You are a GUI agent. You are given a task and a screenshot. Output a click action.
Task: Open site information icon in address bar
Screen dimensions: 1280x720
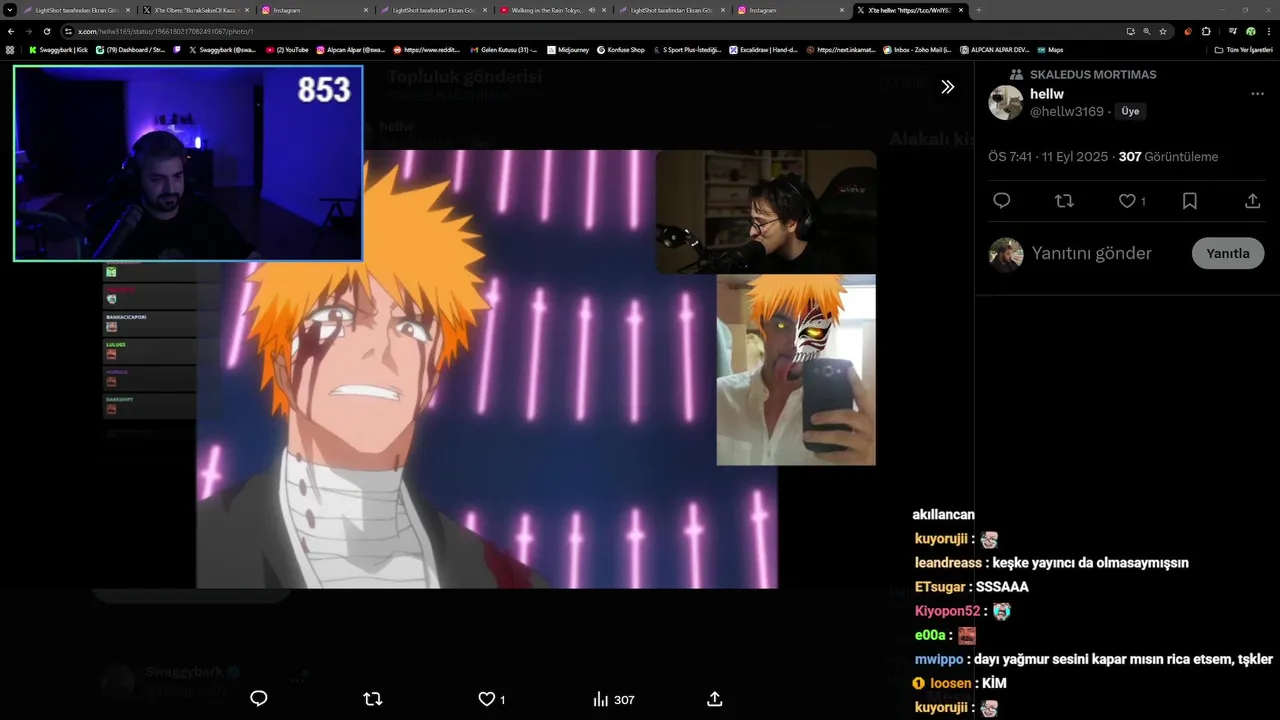(68, 31)
